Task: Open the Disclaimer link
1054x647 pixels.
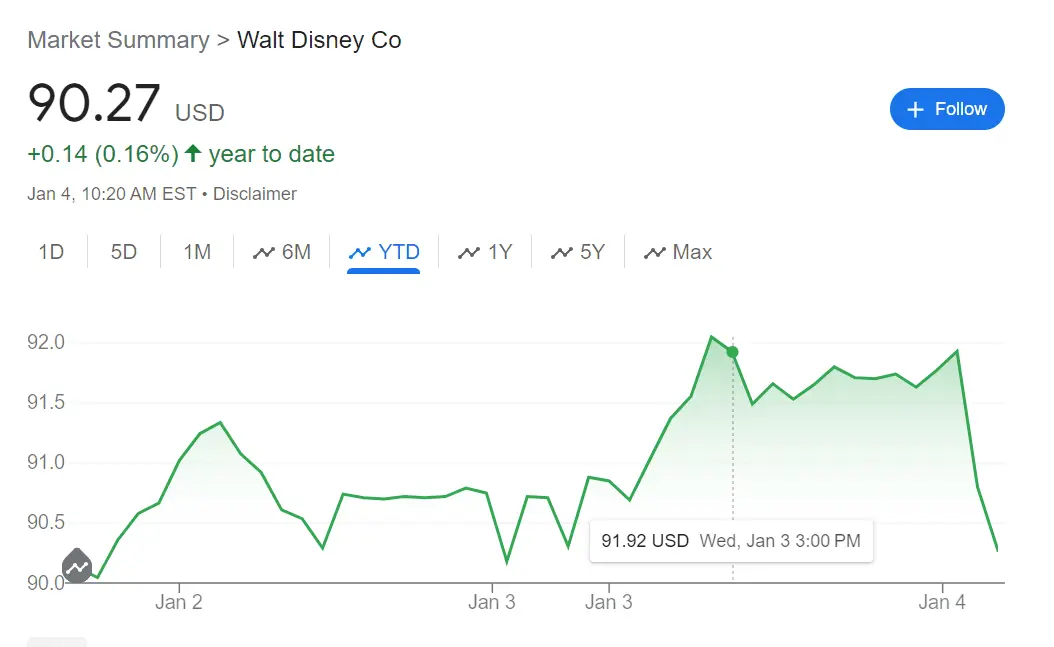Action: [x=254, y=194]
